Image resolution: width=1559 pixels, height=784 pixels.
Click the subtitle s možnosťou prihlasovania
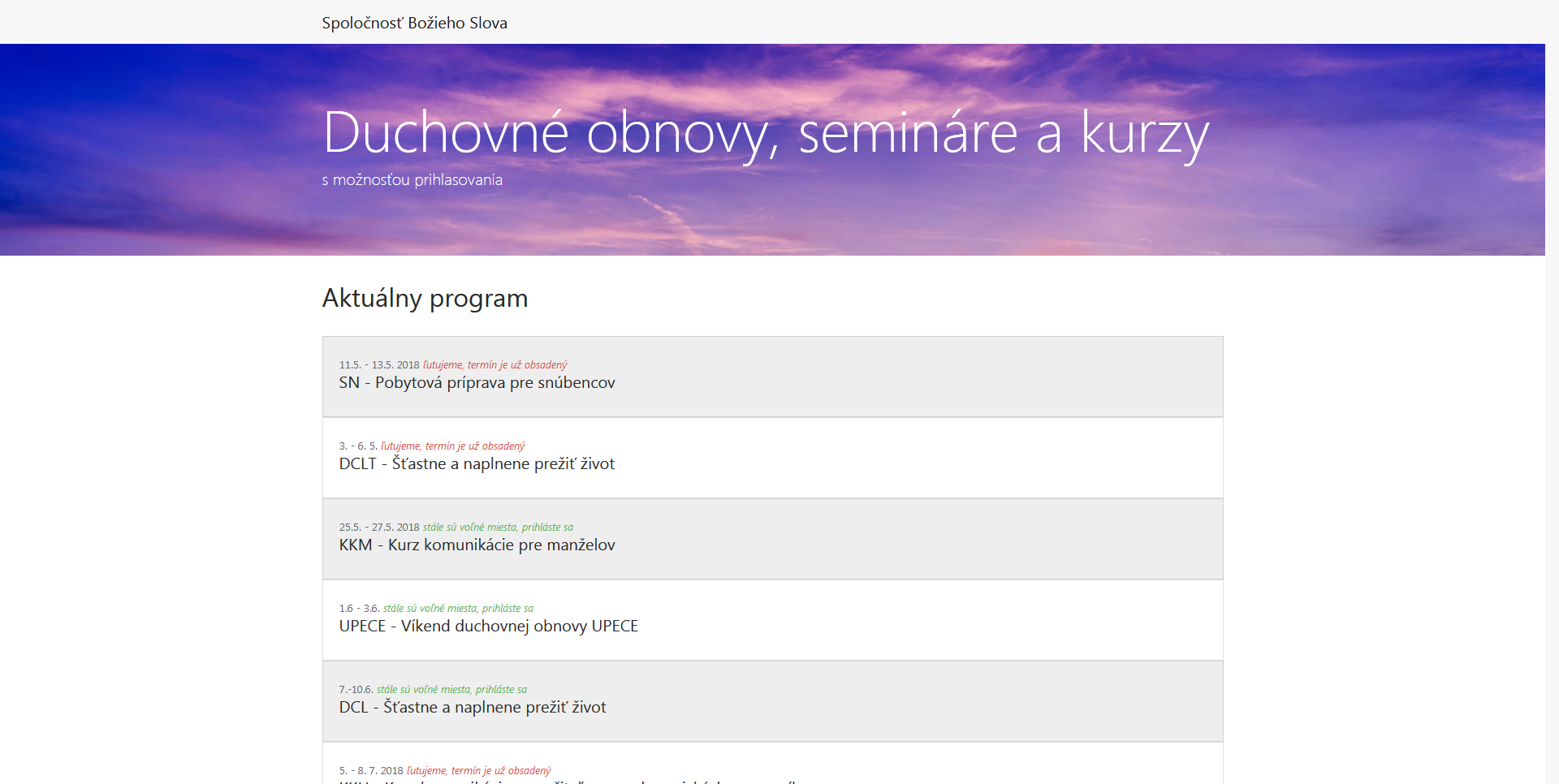412,180
